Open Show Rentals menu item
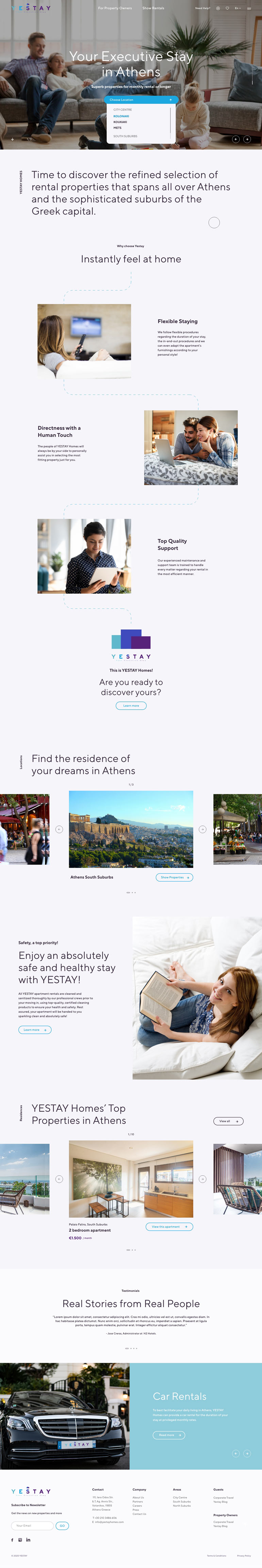The height and width of the screenshot is (1568, 262). point(153,8)
